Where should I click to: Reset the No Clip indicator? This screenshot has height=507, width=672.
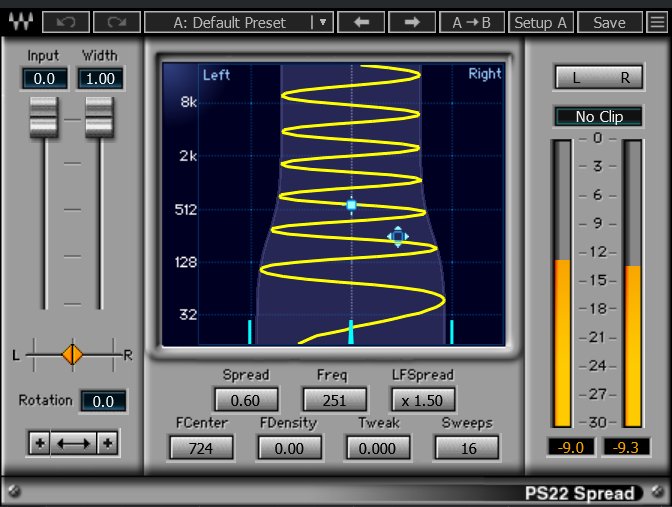(599, 117)
